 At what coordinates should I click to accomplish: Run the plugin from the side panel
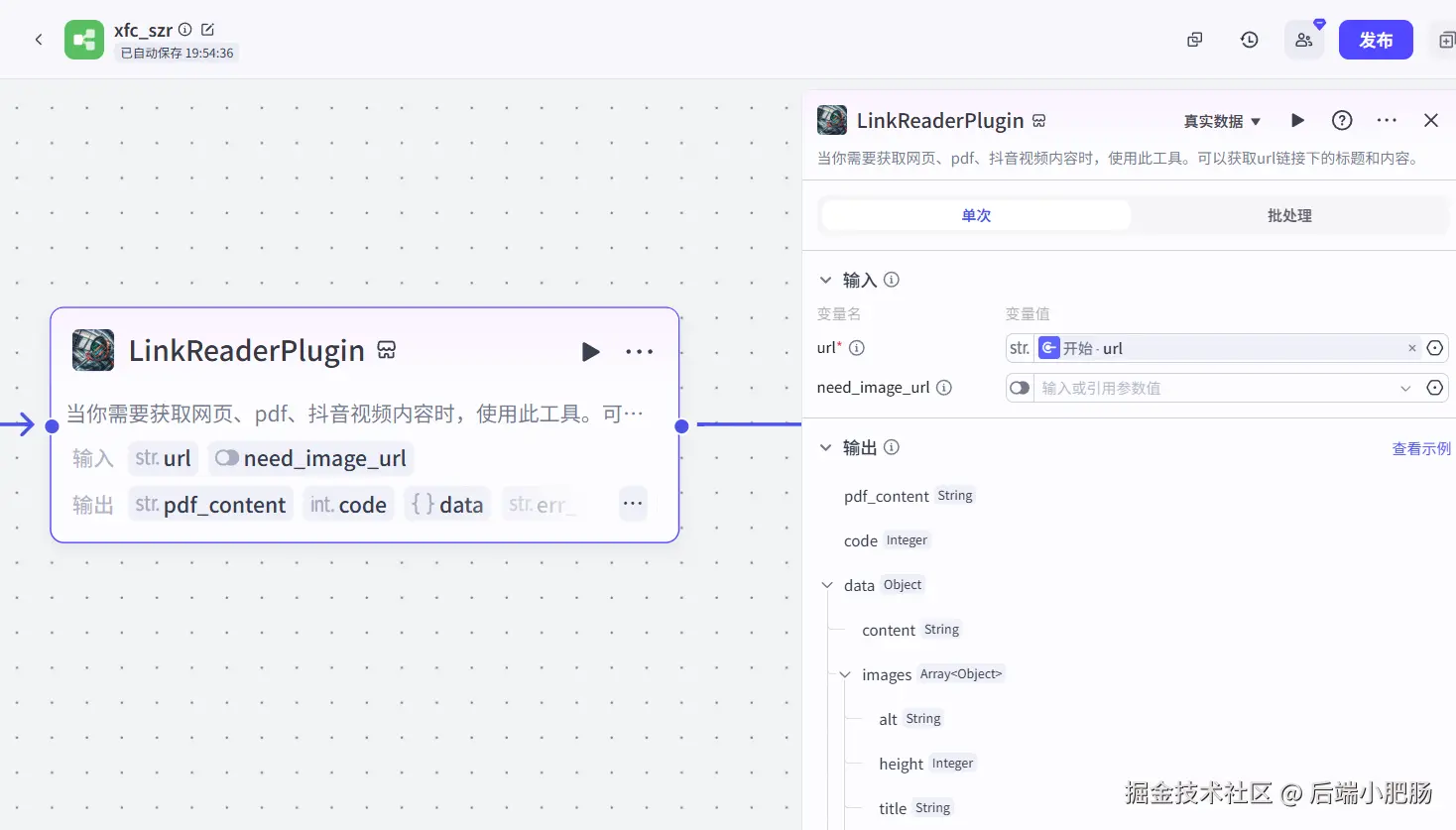tap(1297, 120)
